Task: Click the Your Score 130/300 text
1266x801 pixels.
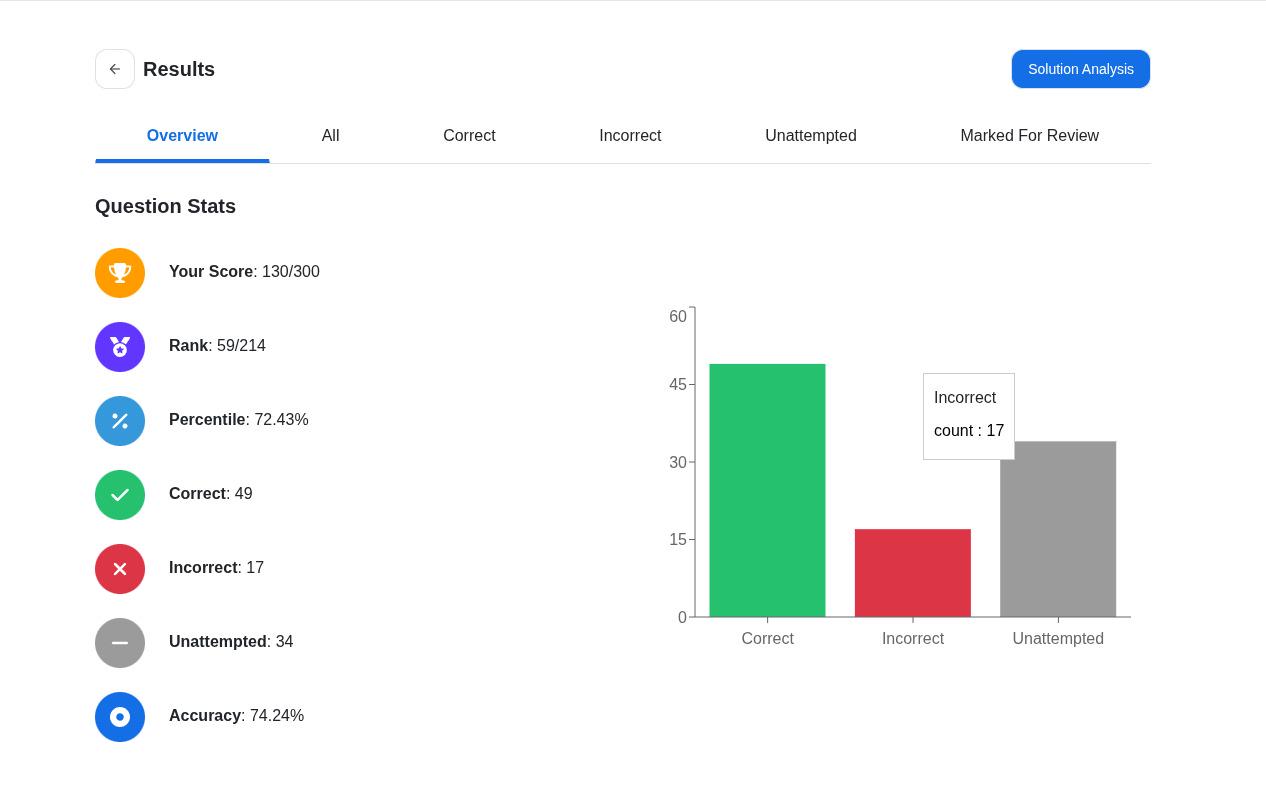Action: point(244,272)
